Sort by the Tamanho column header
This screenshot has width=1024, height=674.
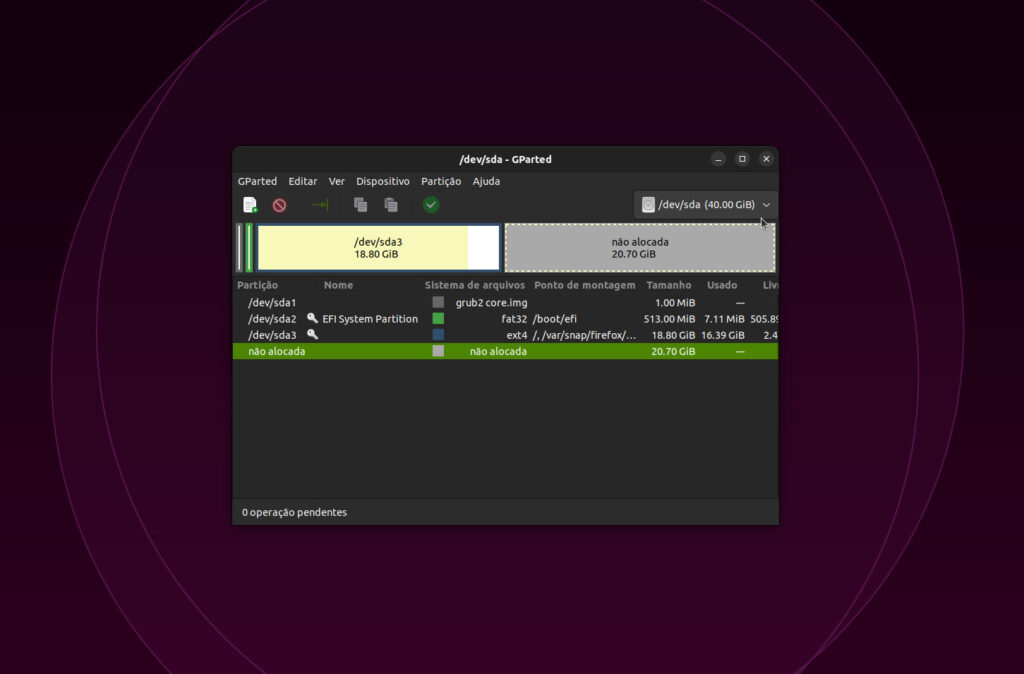tap(669, 285)
